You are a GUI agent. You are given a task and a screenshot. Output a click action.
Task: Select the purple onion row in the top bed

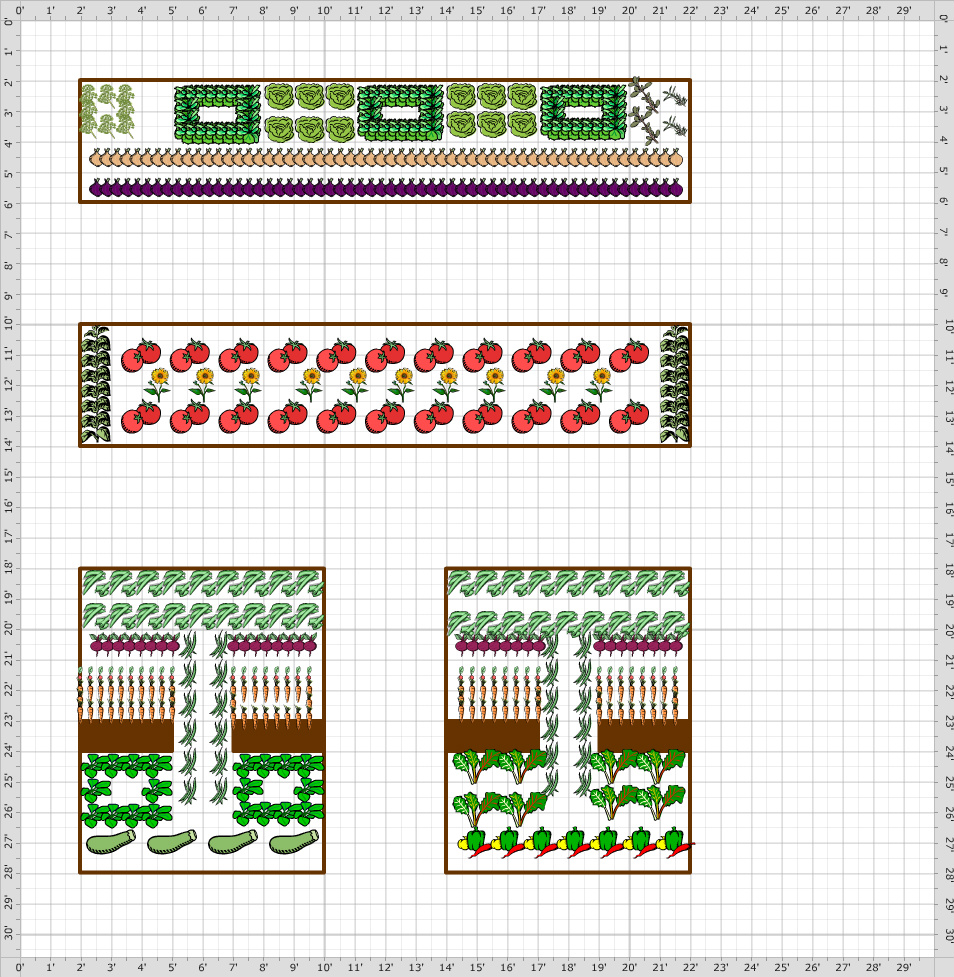[386, 188]
